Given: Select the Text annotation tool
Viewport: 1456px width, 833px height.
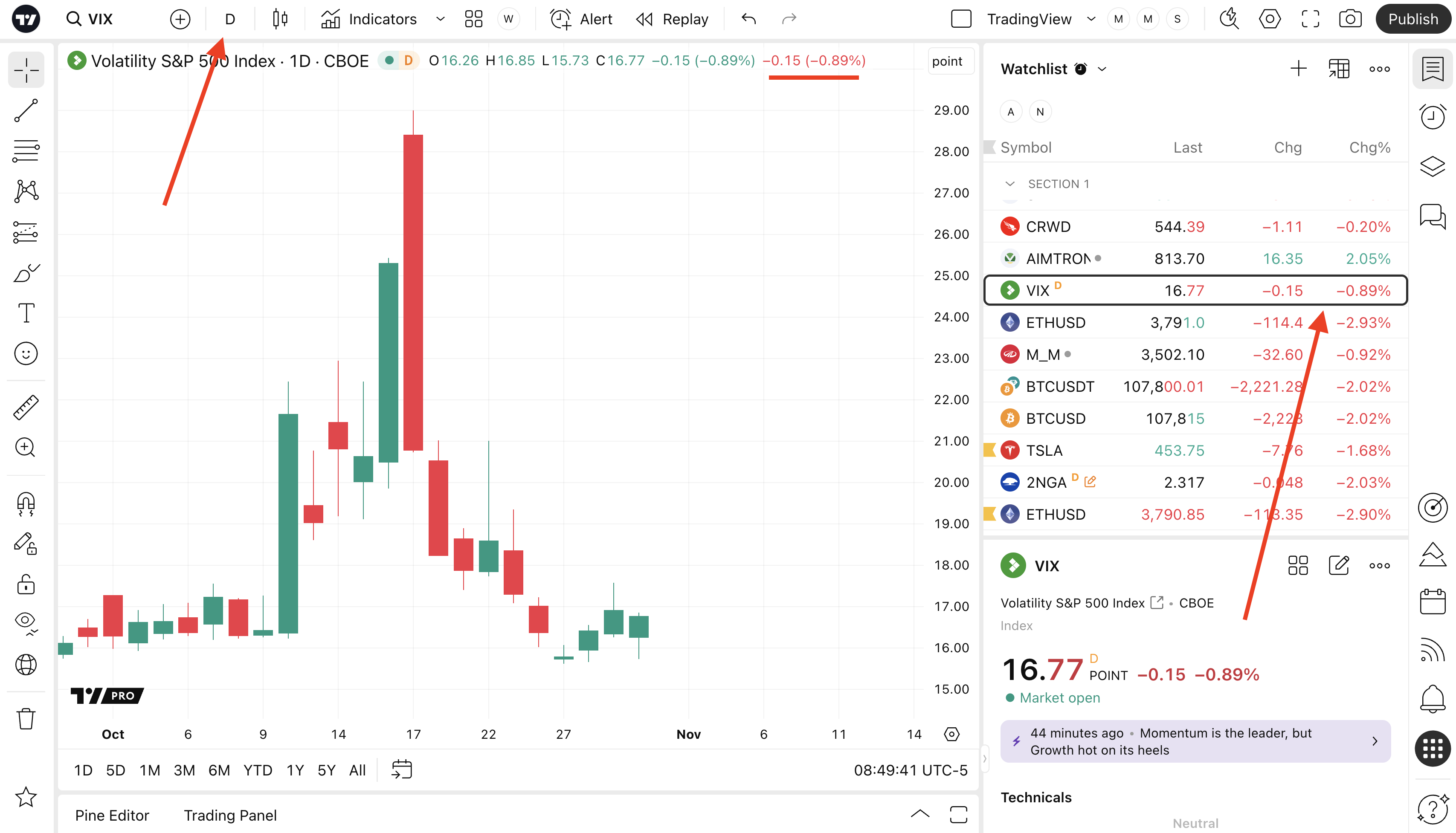Looking at the screenshot, I should [x=26, y=313].
